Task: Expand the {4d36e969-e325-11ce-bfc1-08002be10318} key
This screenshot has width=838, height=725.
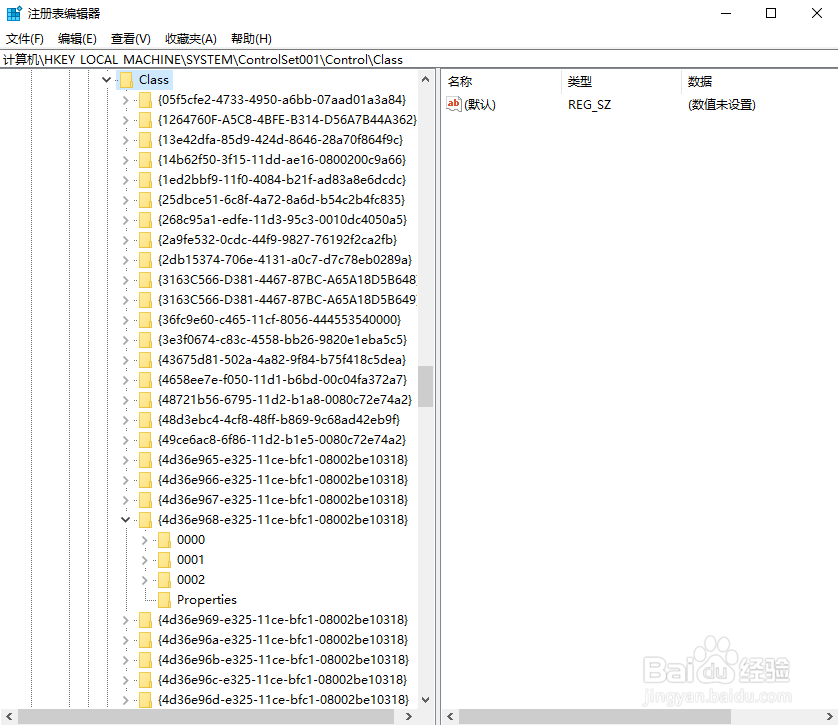Action: (x=125, y=620)
